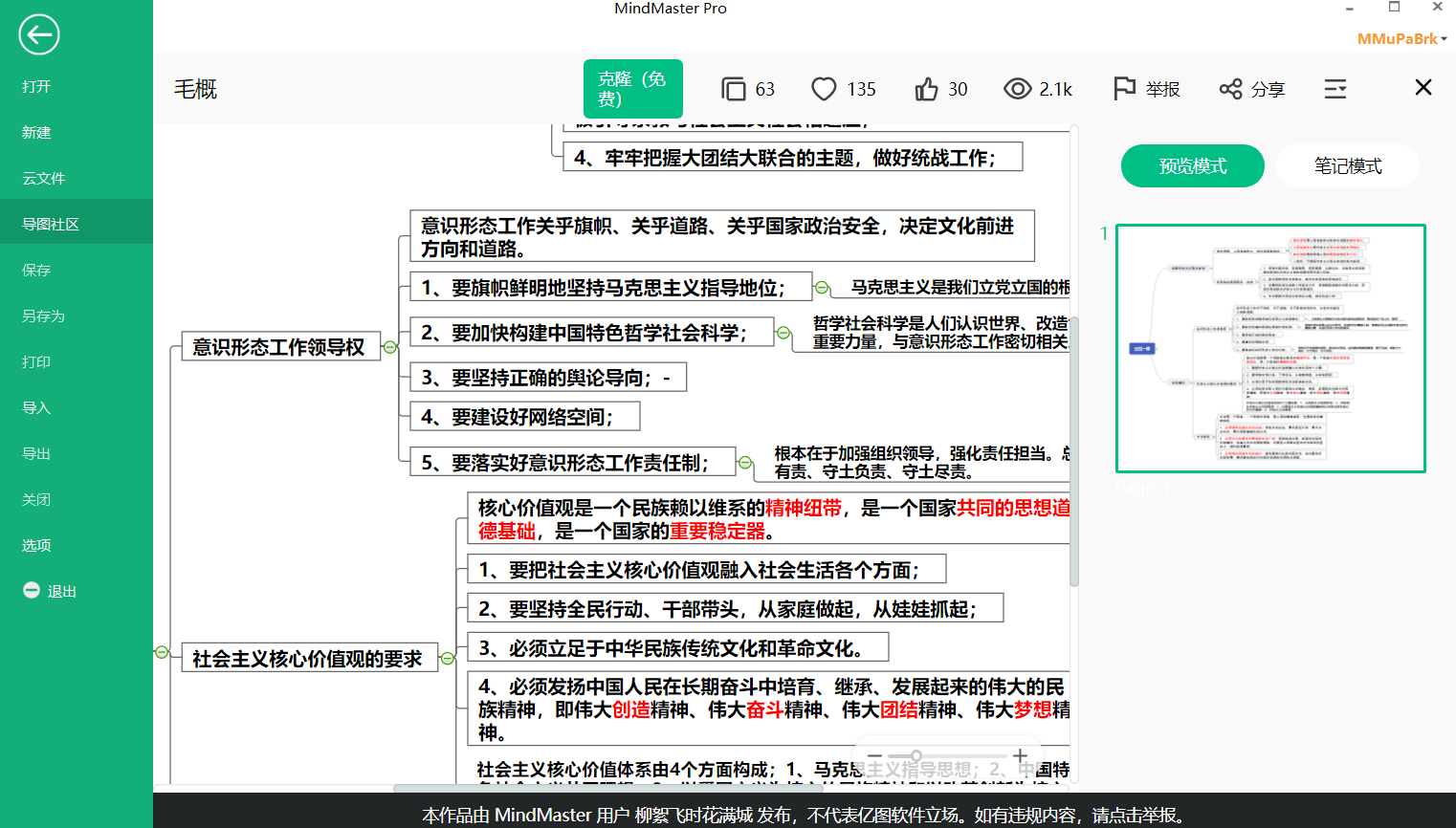Click the 毛概 title text

pos(195,89)
